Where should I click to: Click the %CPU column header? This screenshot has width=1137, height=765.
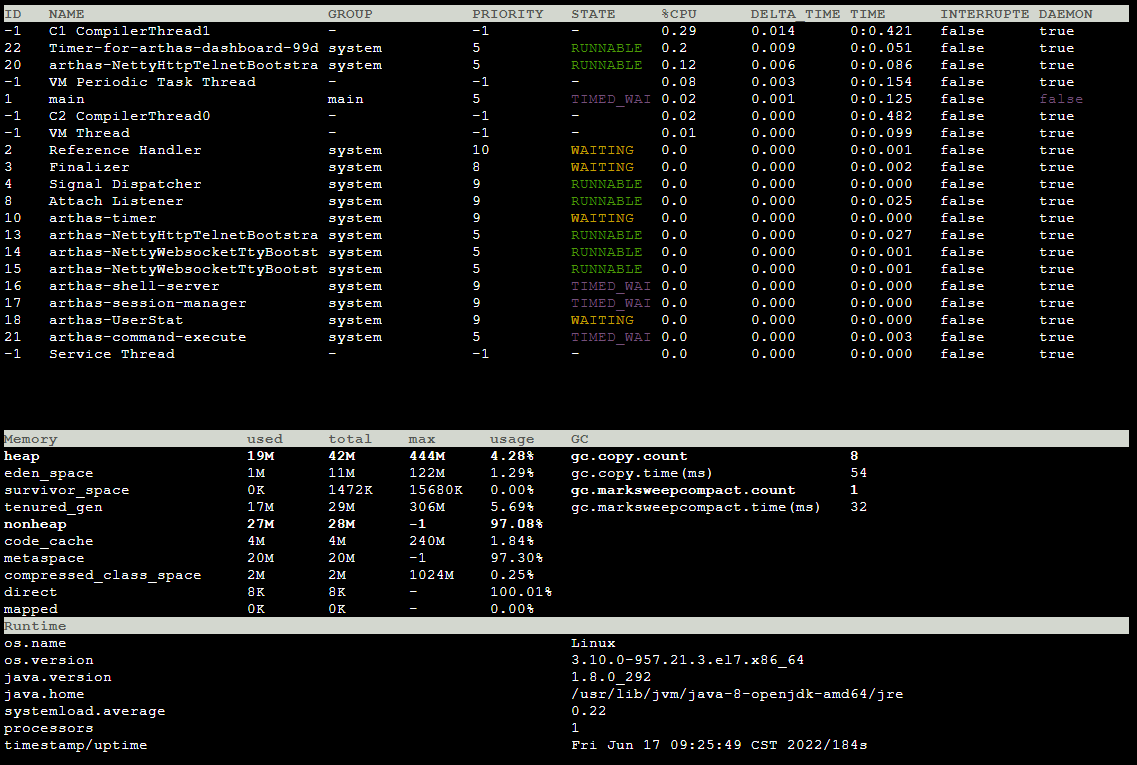click(679, 14)
